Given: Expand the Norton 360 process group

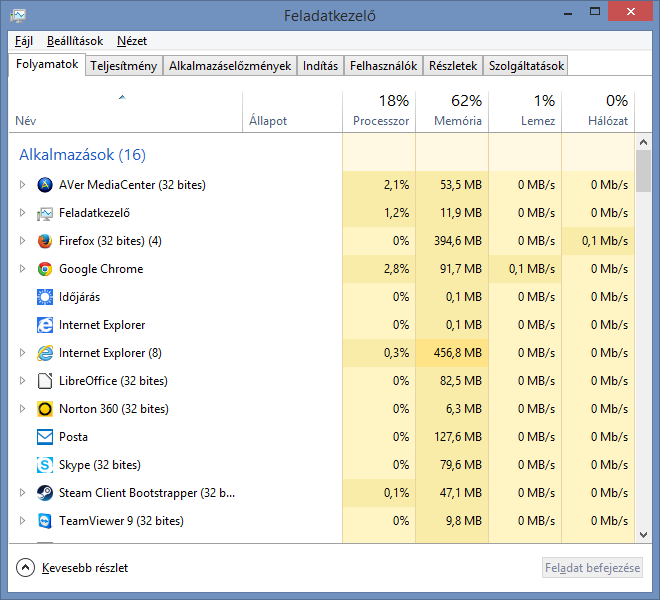Looking at the screenshot, I should (x=22, y=409).
